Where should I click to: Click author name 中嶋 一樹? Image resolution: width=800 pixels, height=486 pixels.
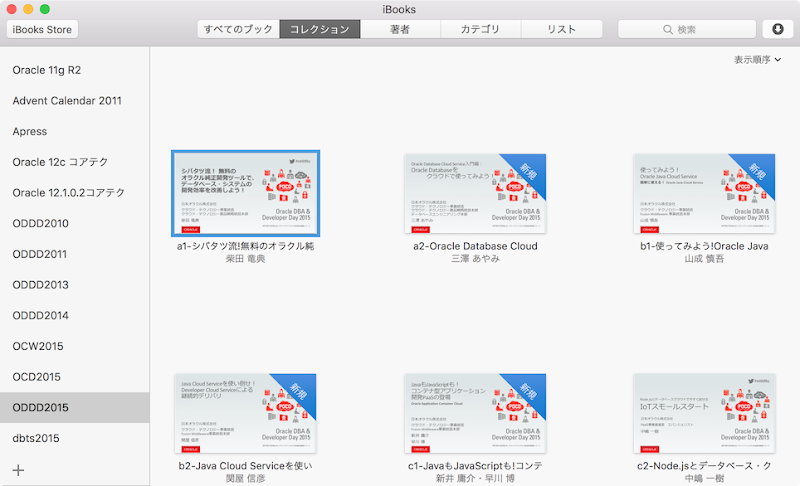click(704, 478)
